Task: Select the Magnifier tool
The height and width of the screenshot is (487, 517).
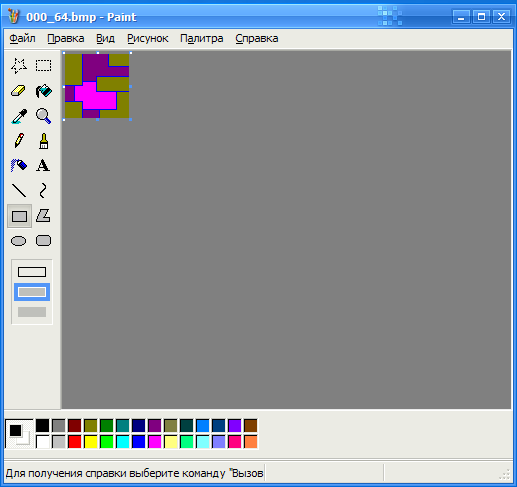Action: click(44, 116)
